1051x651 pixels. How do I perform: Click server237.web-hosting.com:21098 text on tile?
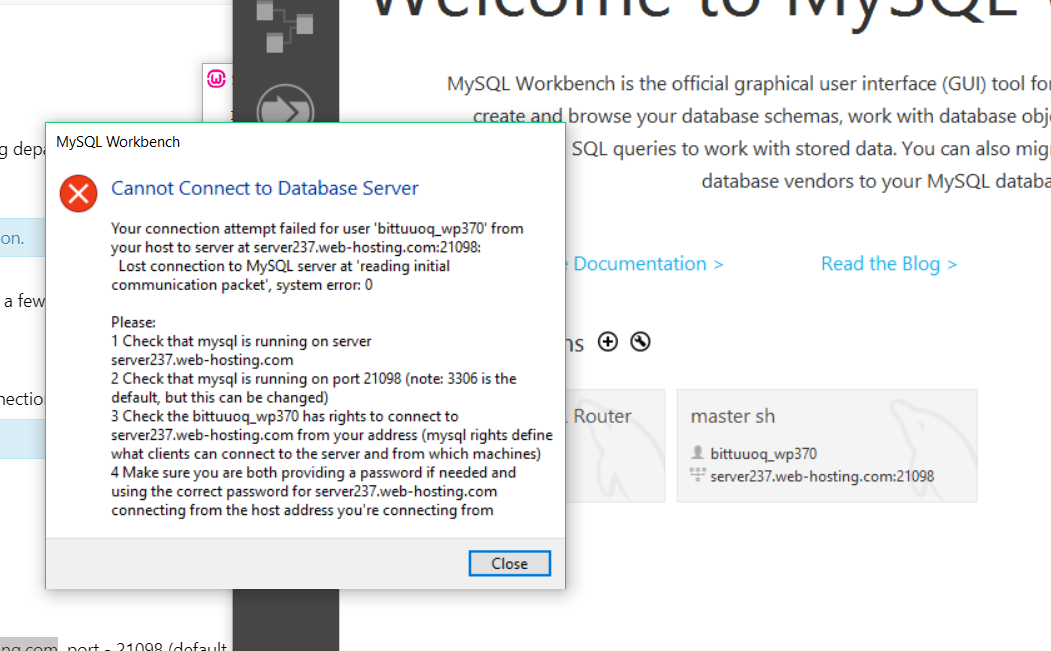(822, 477)
